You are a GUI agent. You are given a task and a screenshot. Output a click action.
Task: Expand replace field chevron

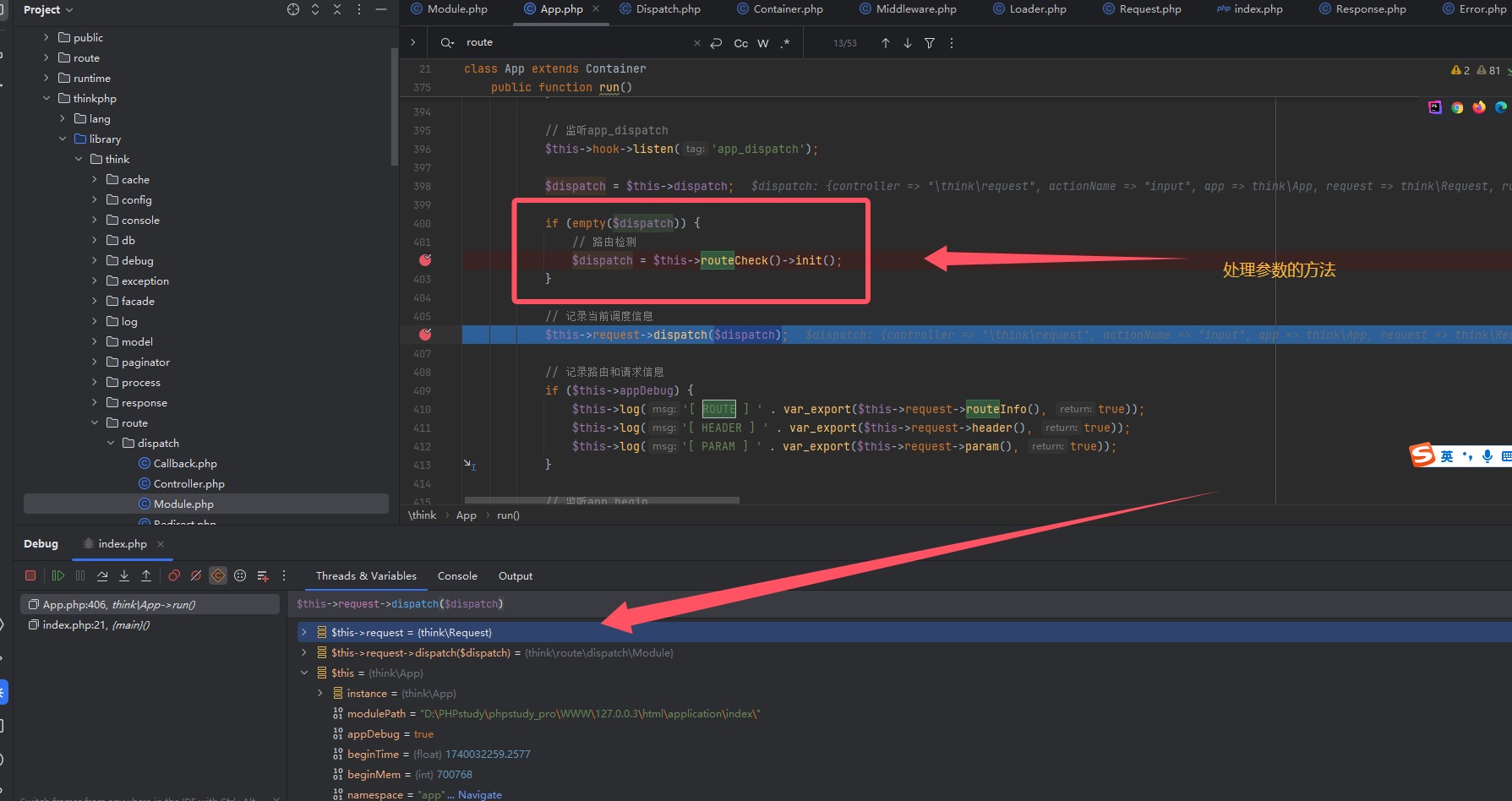(x=412, y=42)
